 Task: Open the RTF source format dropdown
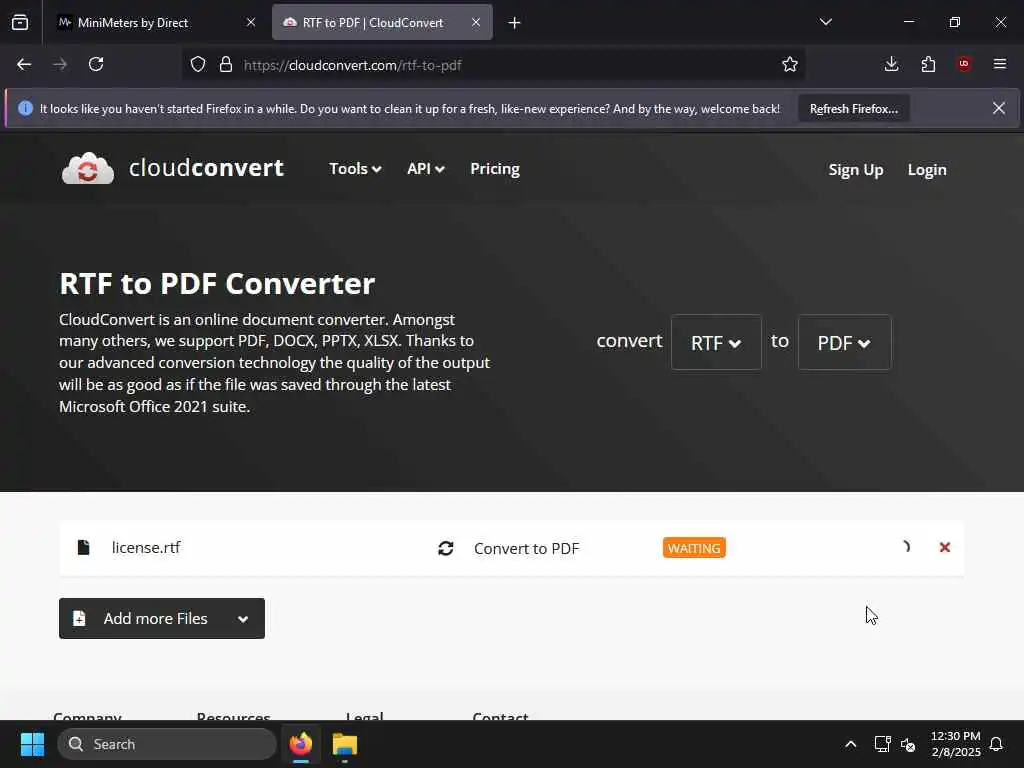[x=716, y=342]
